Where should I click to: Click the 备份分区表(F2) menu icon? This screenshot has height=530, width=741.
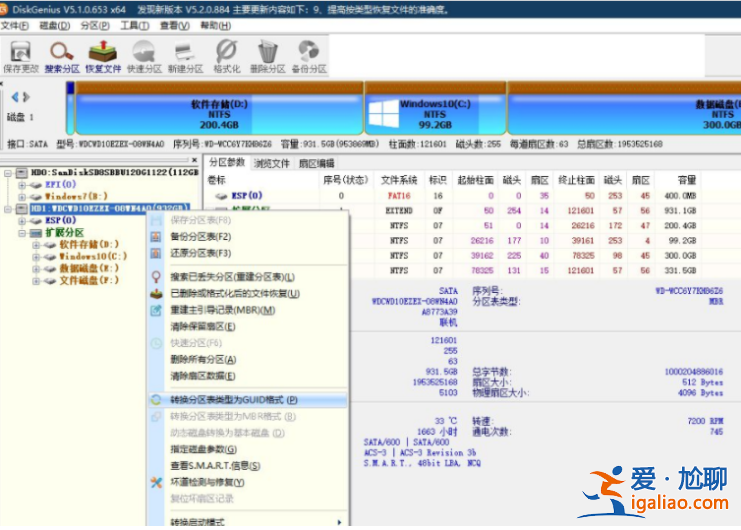156,237
